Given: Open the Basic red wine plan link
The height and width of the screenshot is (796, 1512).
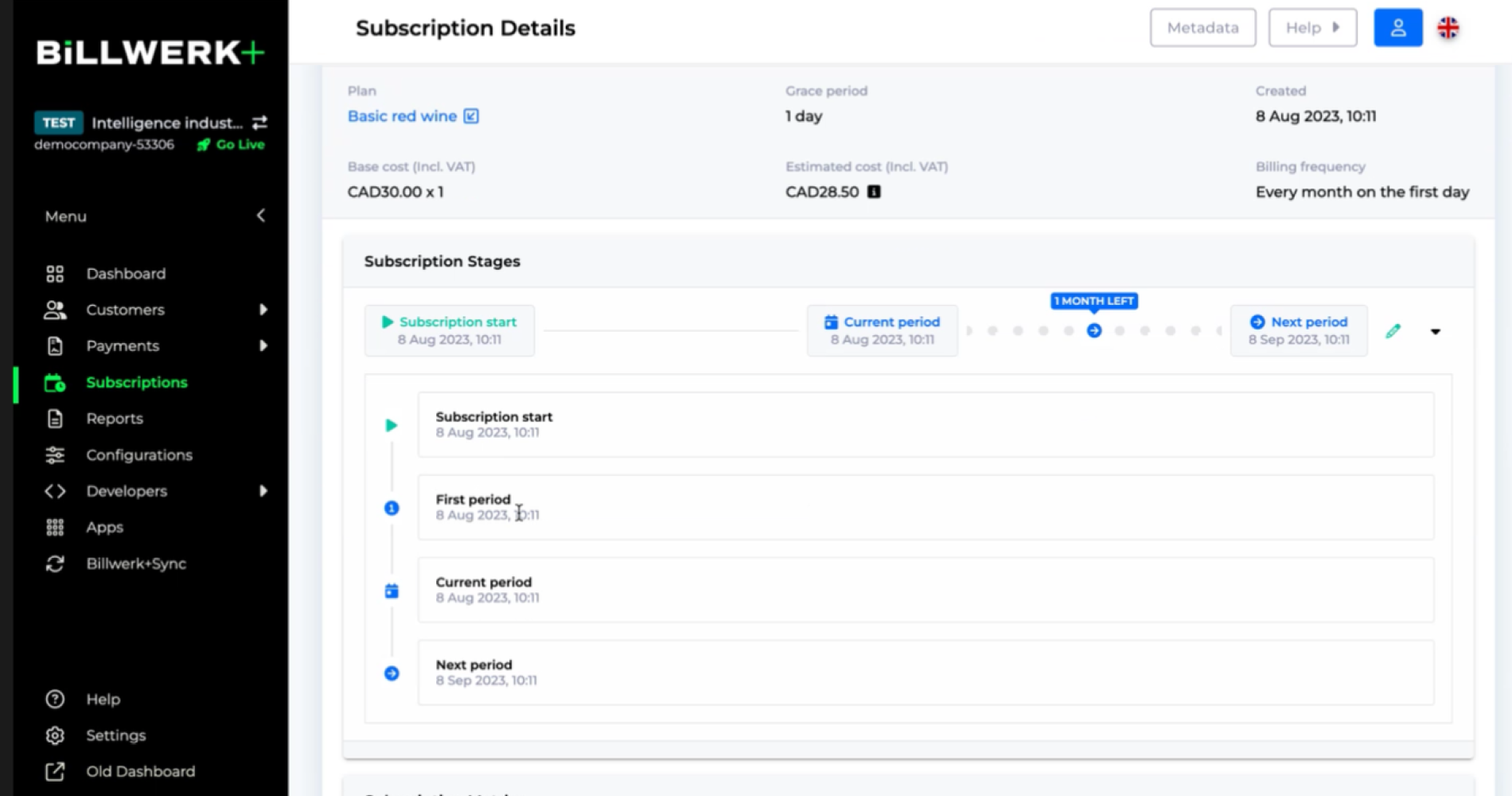Looking at the screenshot, I should [x=402, y=116].
